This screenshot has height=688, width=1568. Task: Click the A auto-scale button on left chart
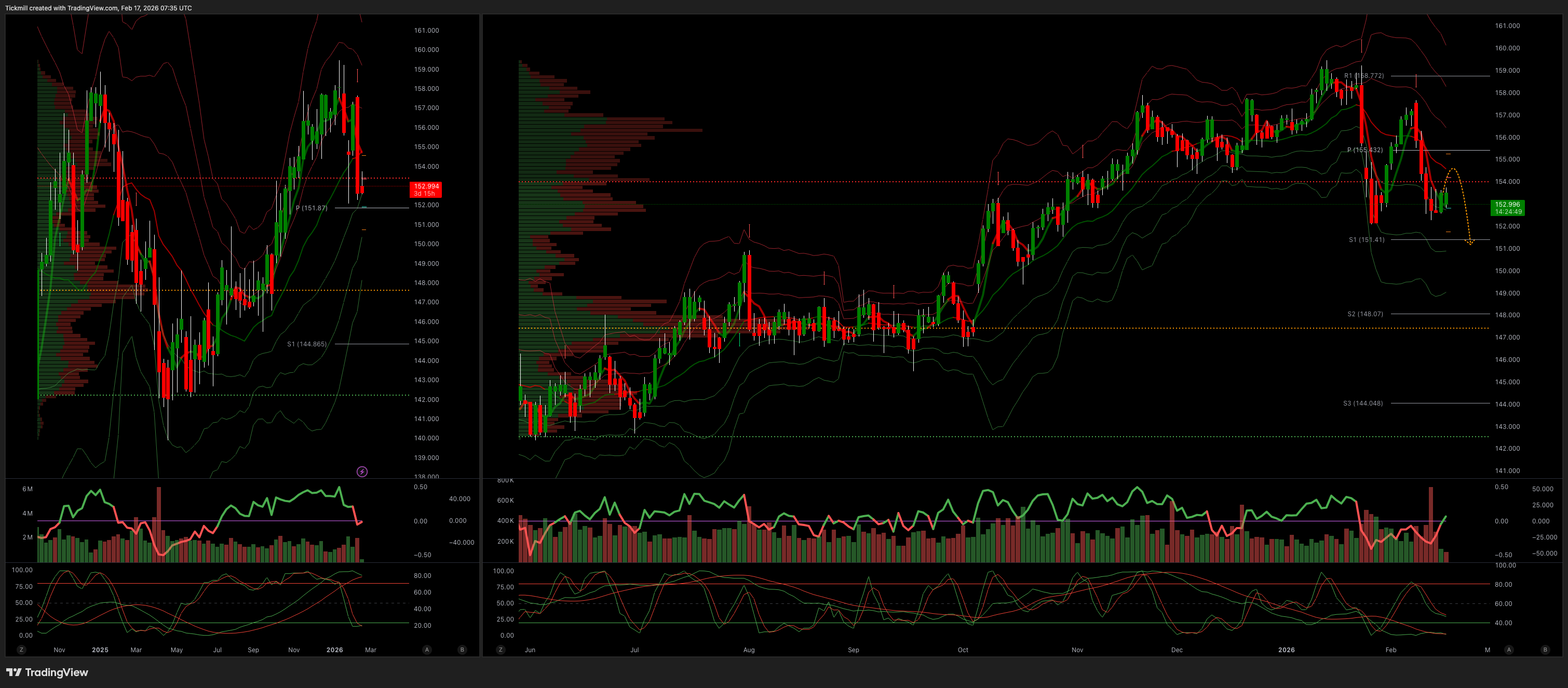427,650
